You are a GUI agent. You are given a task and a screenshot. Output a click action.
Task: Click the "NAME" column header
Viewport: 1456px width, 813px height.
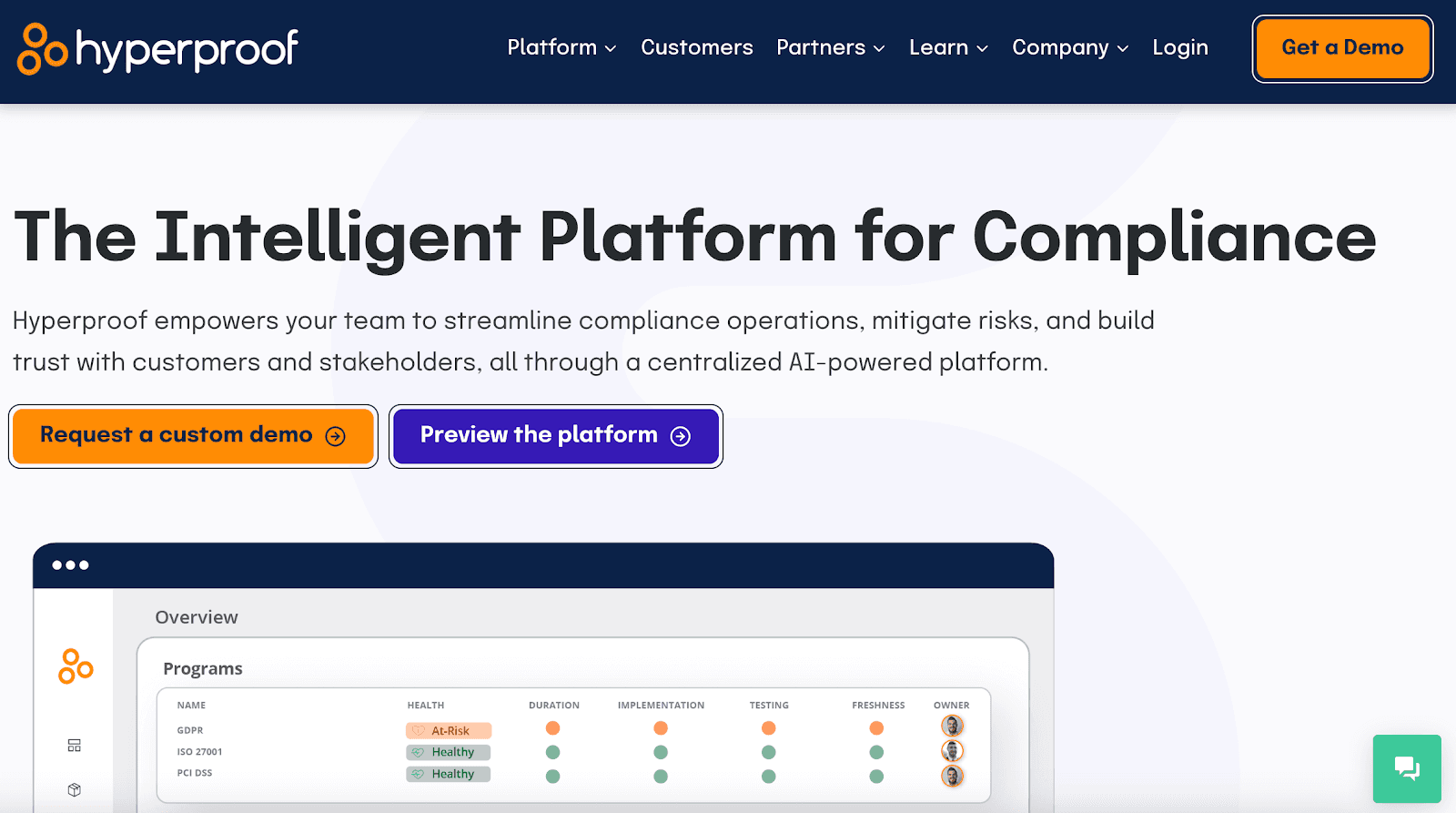coord(191,706)
